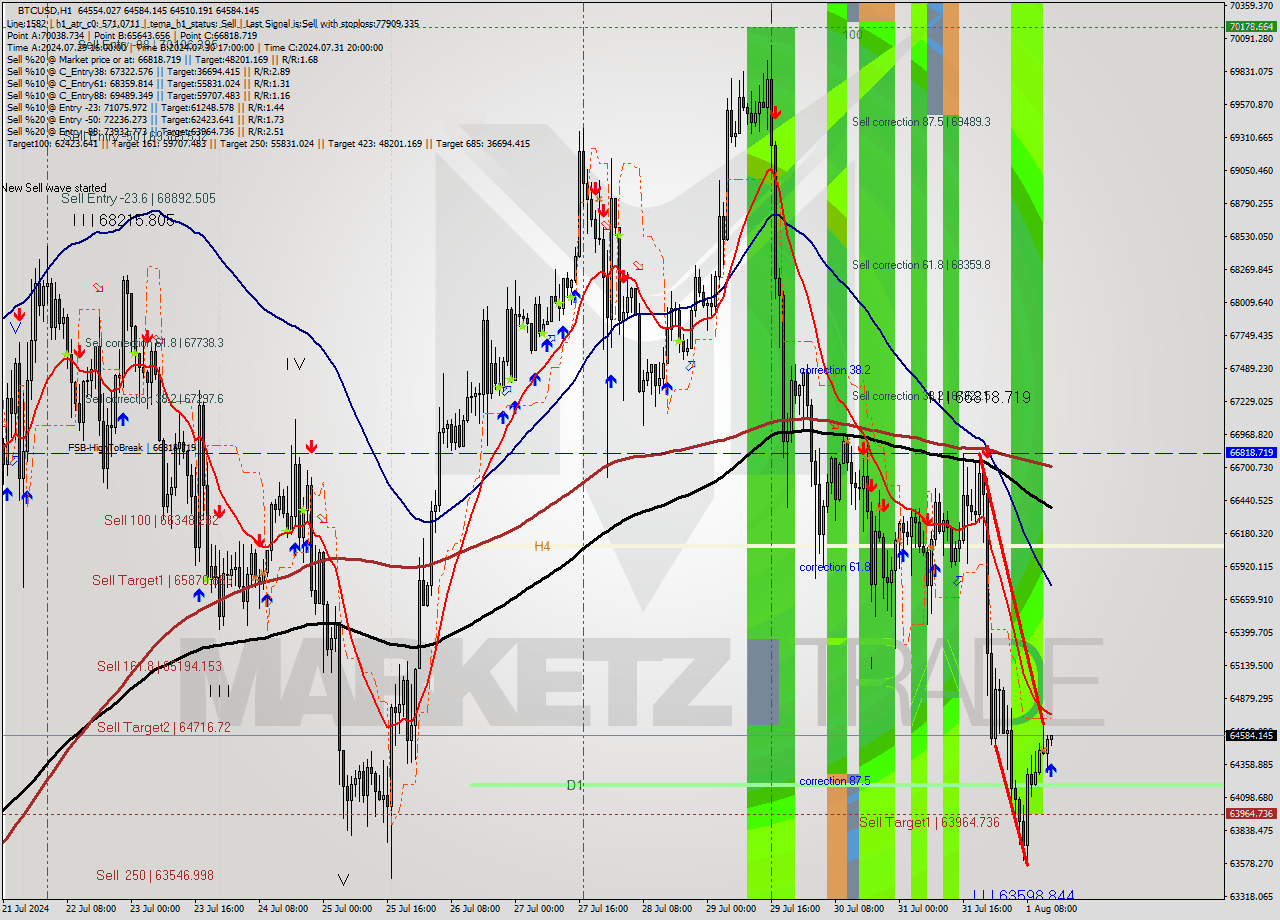Click the '30 Jul 08:00' time label

coord(858,909)
